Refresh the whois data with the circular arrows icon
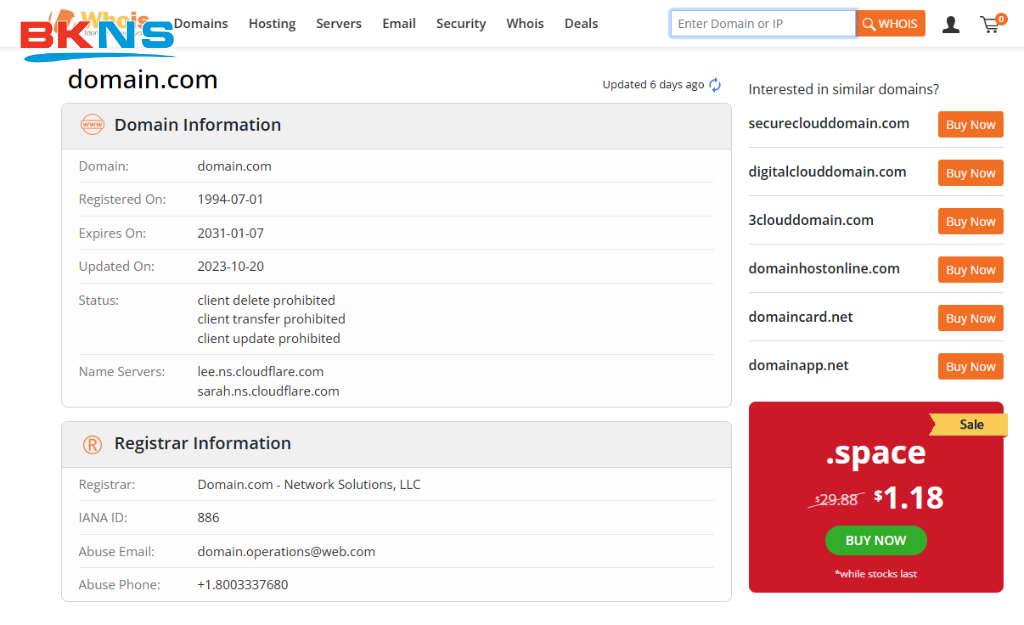1024x625 pixels. coord(715,85)
